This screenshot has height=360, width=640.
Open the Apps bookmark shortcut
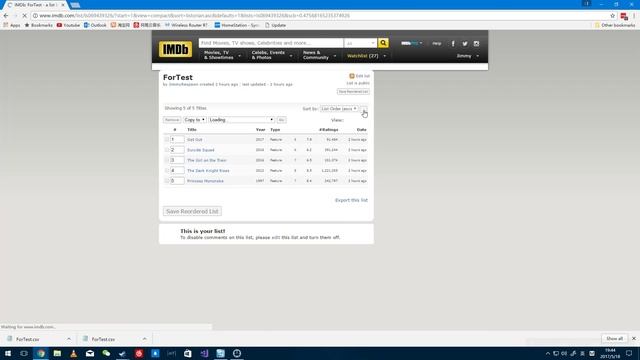tap(12, 25)
